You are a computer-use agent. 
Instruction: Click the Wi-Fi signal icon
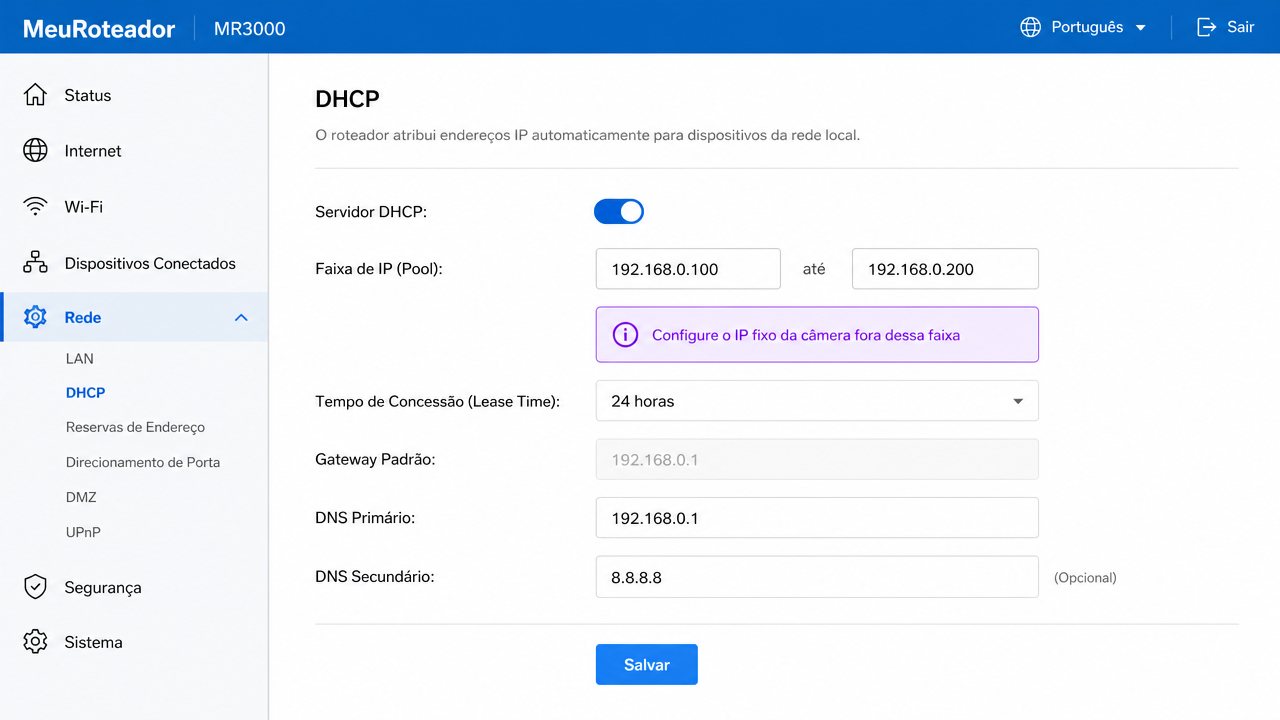35,207
